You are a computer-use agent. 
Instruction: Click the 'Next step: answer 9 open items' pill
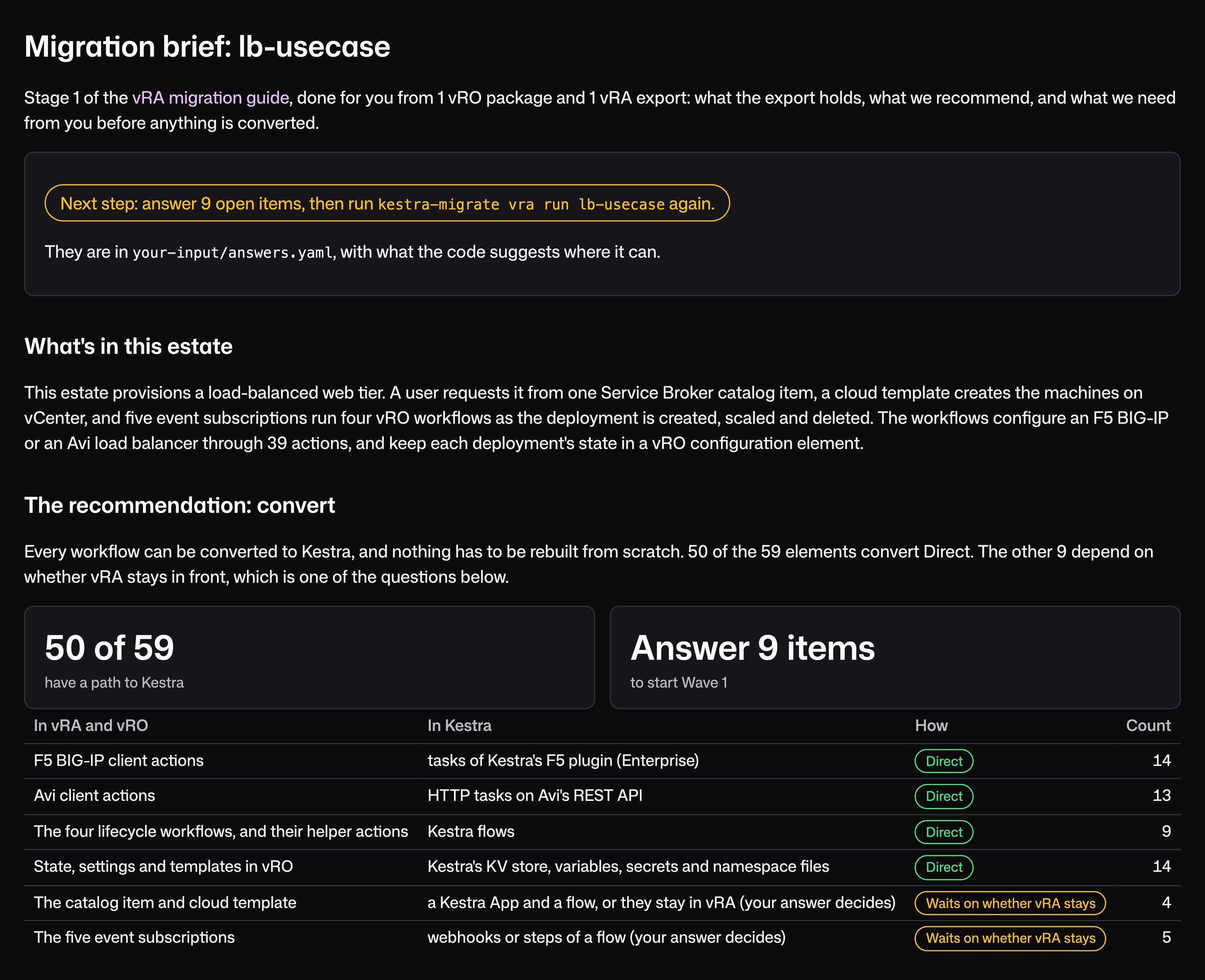[387, 203]
